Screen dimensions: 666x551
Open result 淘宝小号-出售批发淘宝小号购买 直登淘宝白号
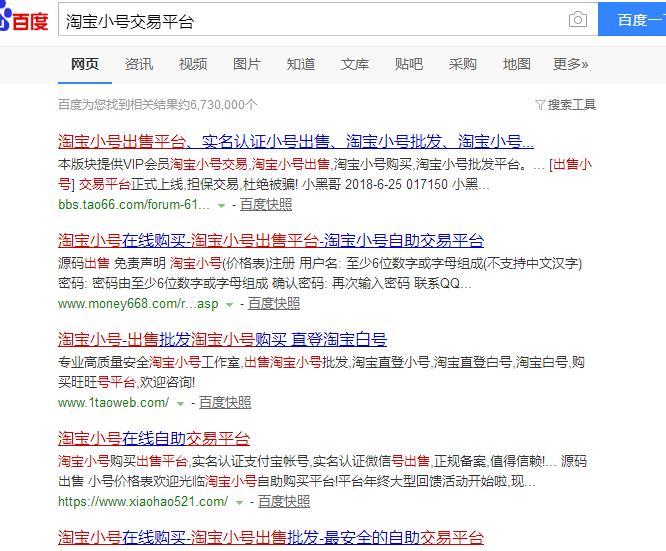(x=222, y=339)
